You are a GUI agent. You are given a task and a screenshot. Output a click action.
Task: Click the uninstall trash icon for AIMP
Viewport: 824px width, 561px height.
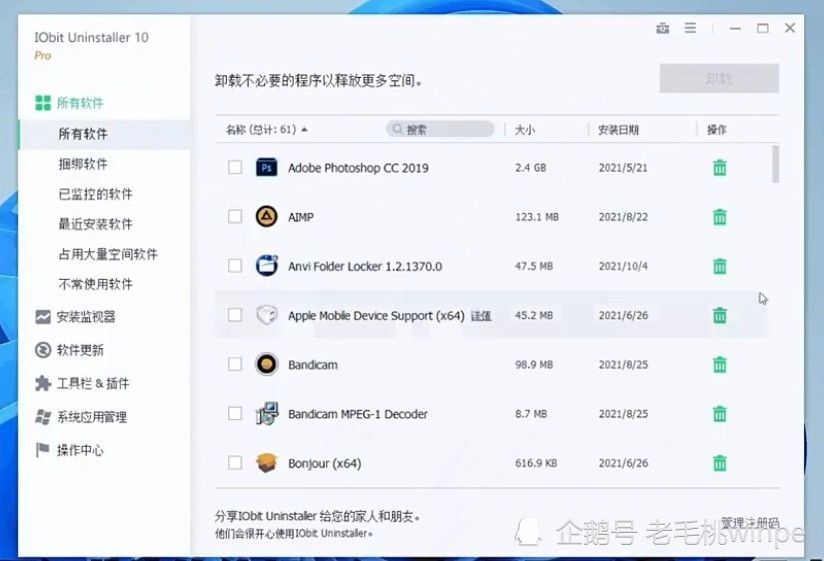(719, 217)
